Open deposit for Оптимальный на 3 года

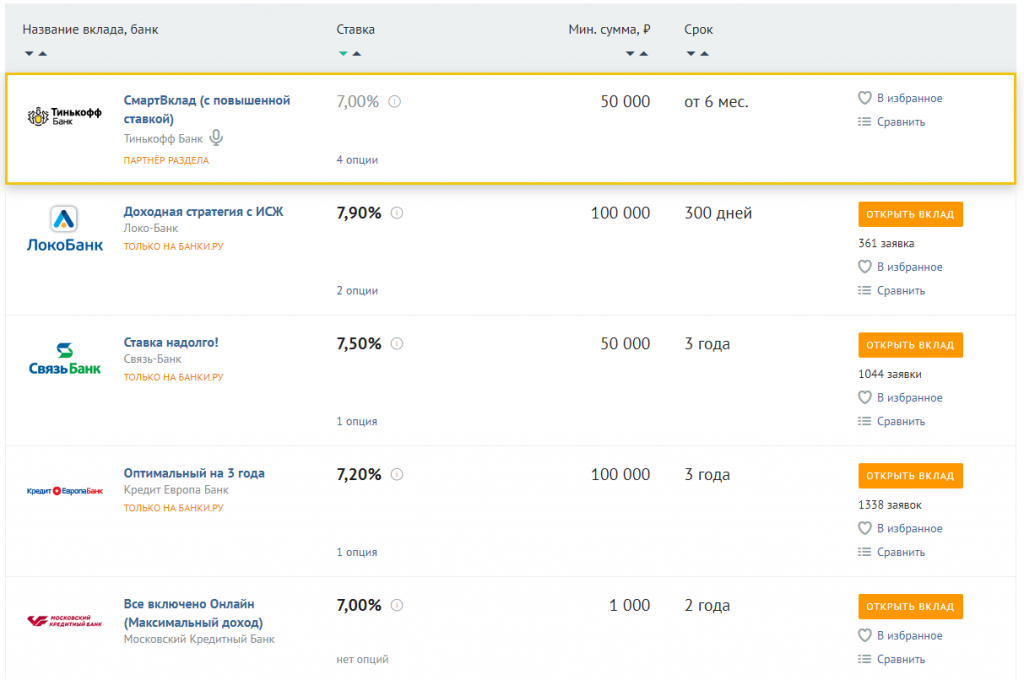tap(910, 476)
